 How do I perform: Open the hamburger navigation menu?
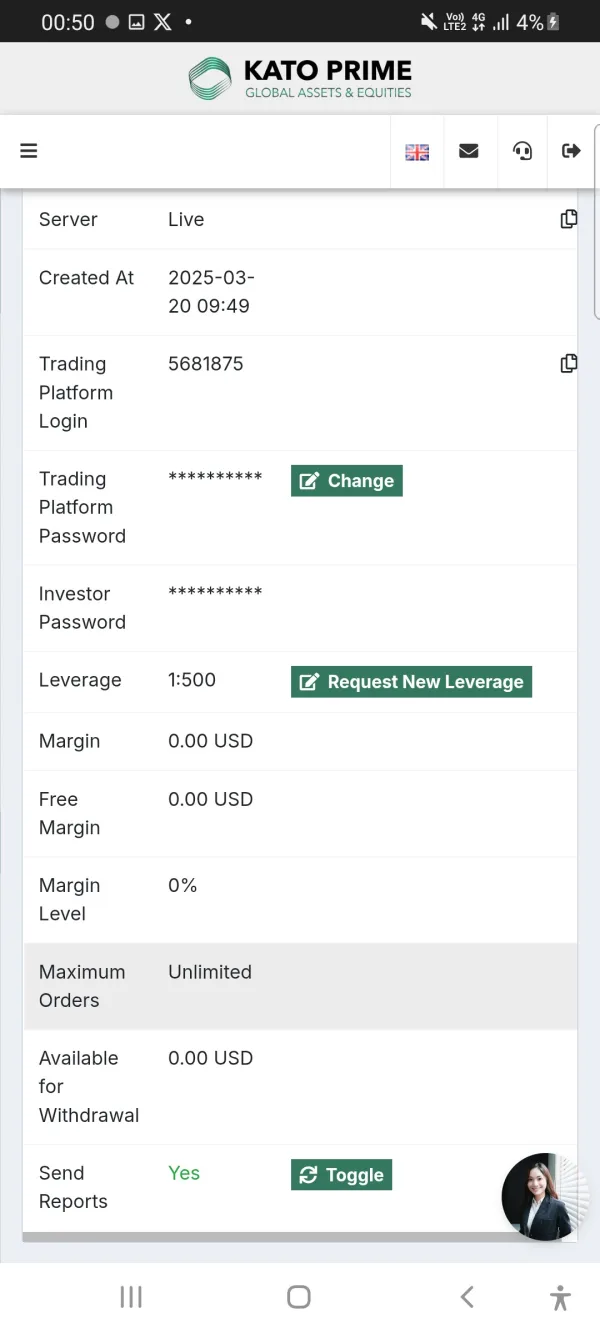click(x=29, y=151)
